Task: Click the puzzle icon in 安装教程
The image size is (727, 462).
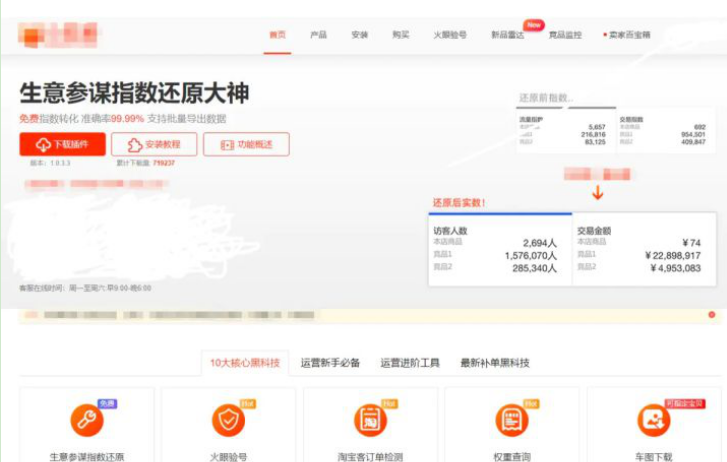Action: point(134,145)
